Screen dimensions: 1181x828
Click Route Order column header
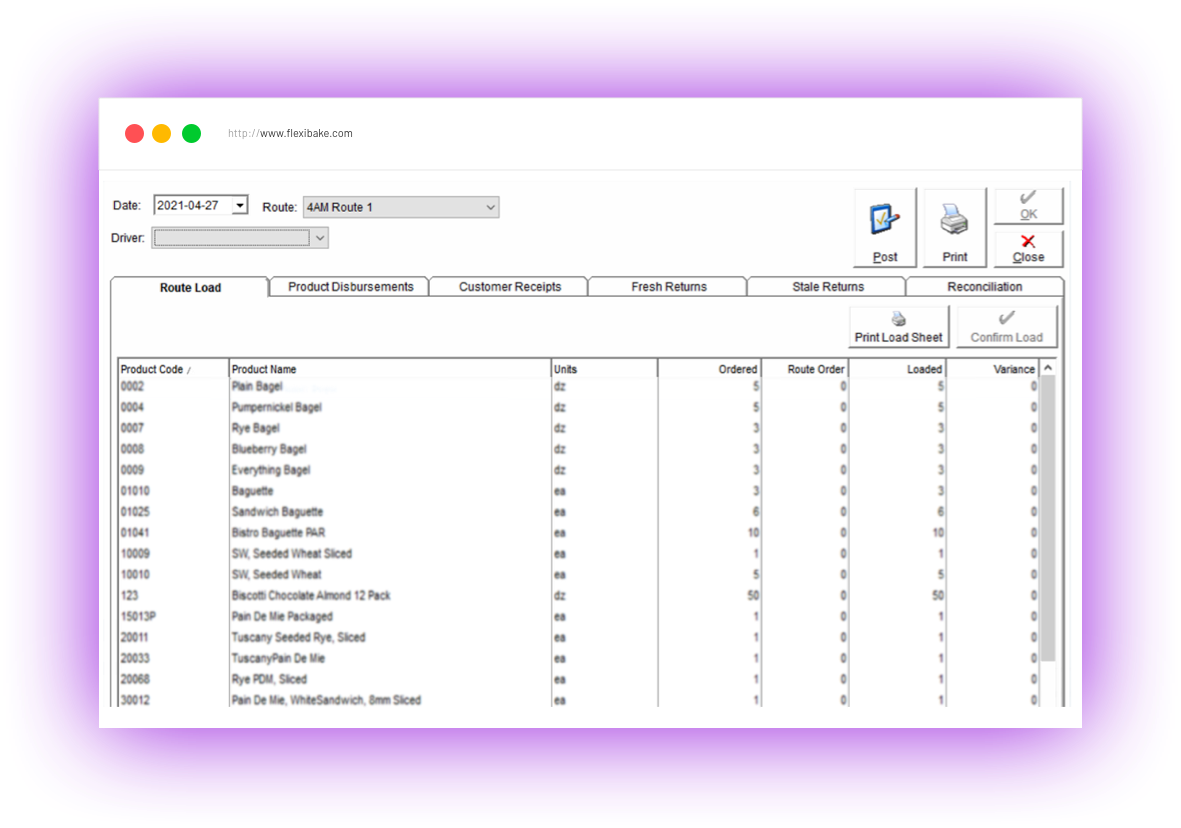805,369
